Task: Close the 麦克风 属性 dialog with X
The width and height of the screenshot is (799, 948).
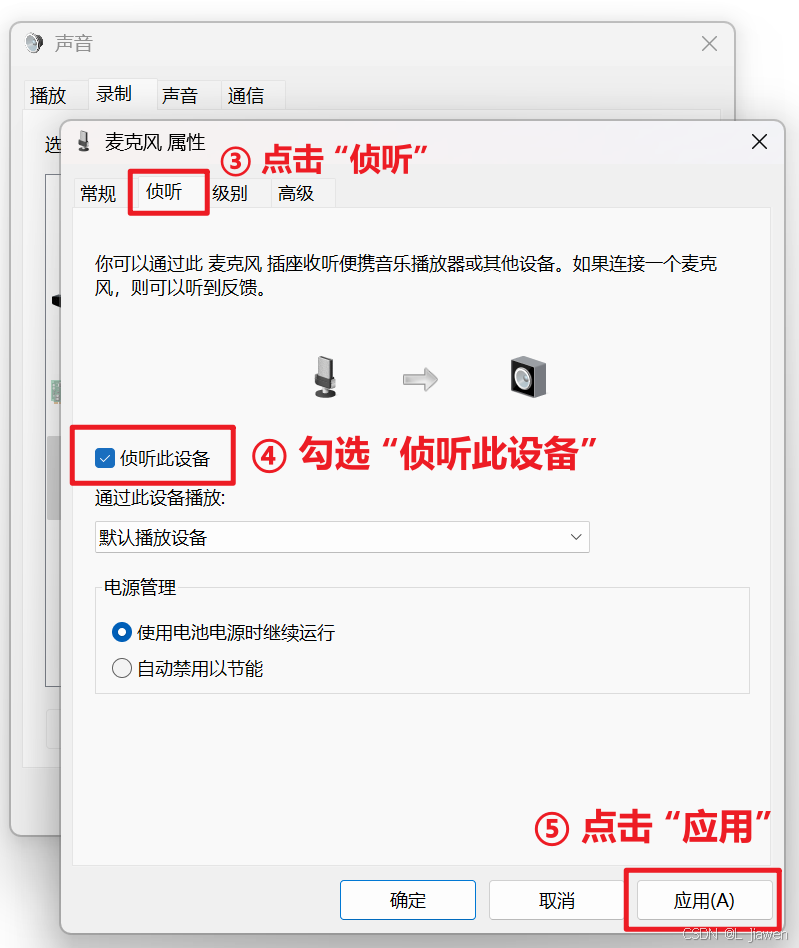Action: click(x=759, y=141)
